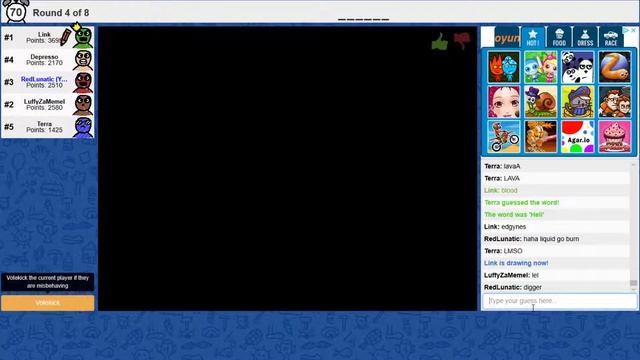Click the Round 4 of 8 label
This screenshot has height=360, width=640.
coord(61,13)
